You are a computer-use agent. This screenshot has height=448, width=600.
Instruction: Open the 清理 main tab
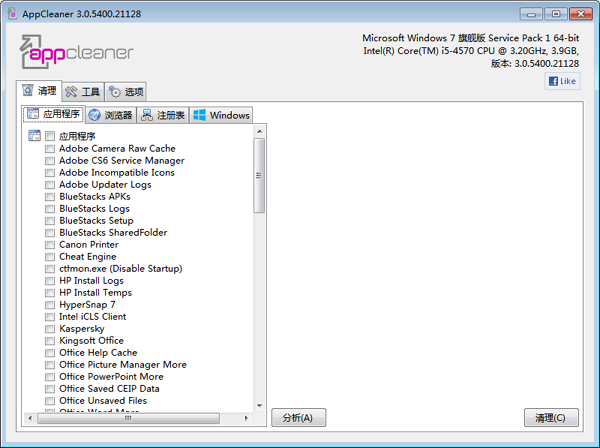pyautogui.click(x=39, y=91)
